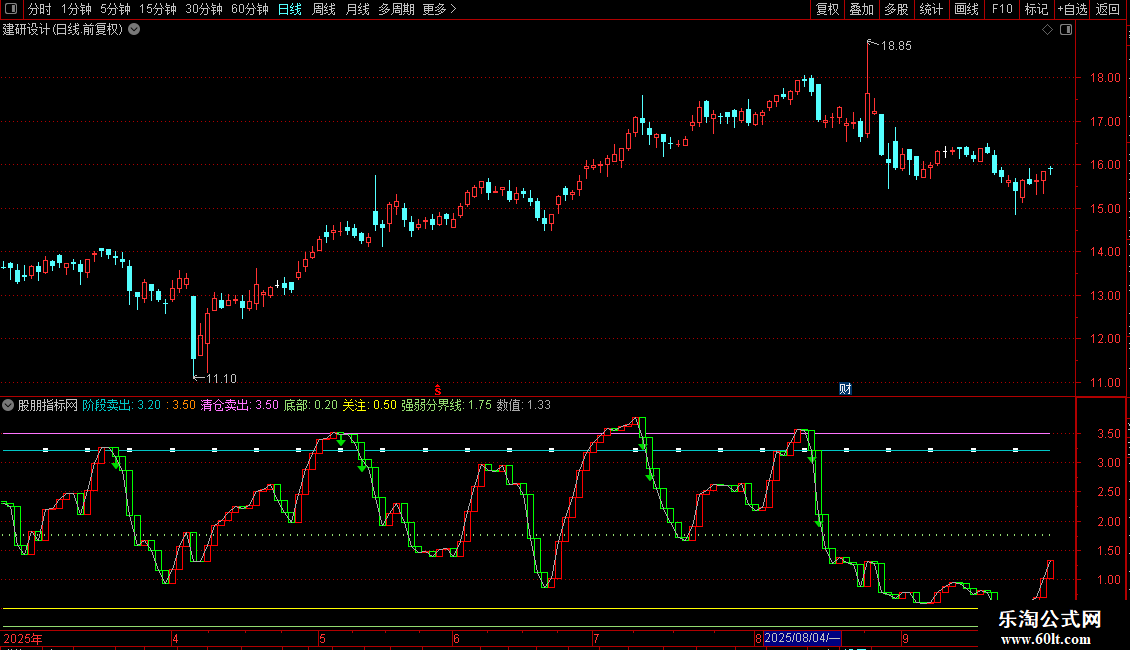Click month 7 on the time axis

(596, 638)
